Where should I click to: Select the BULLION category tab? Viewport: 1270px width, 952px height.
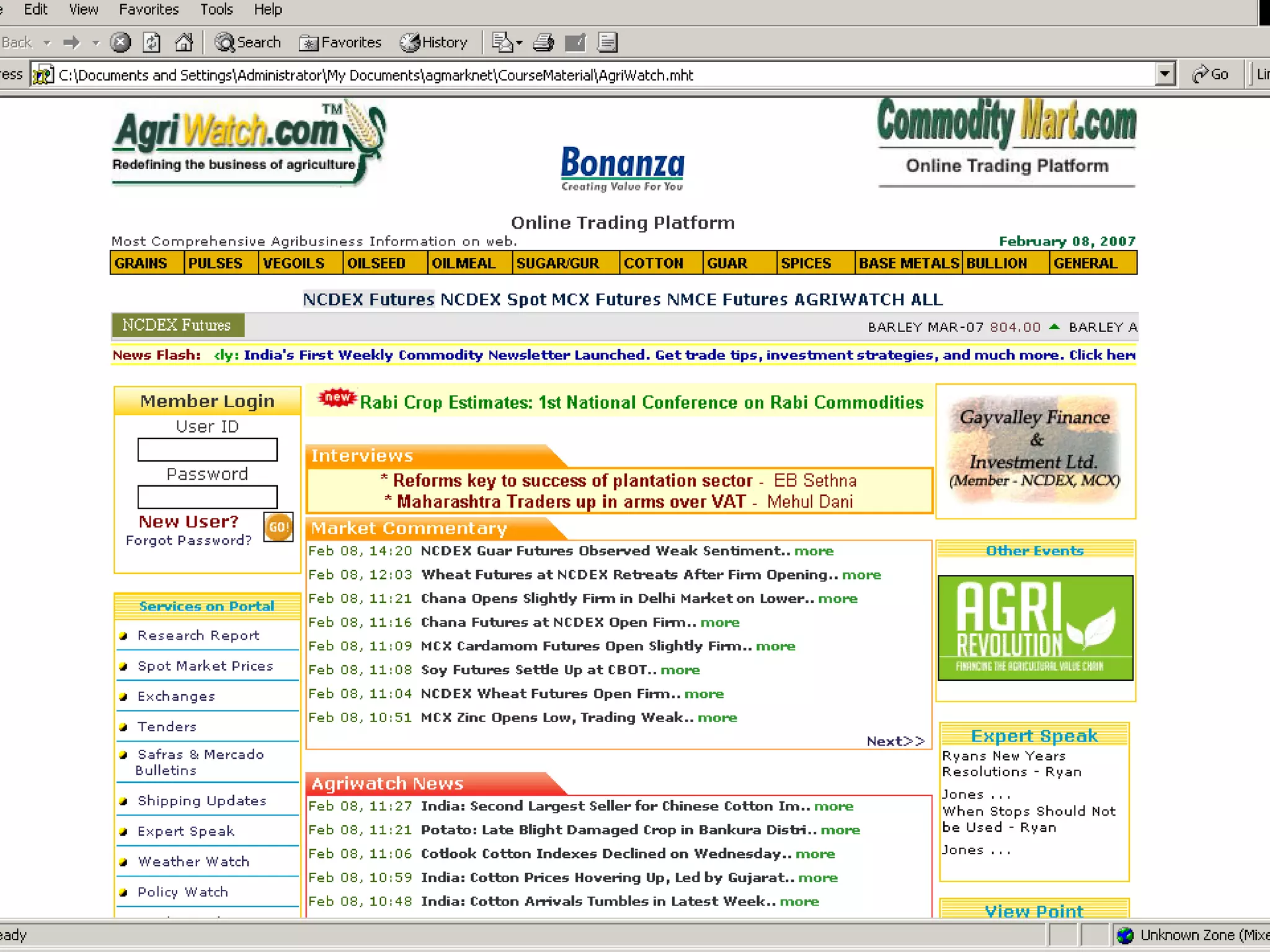coord(996,263)
